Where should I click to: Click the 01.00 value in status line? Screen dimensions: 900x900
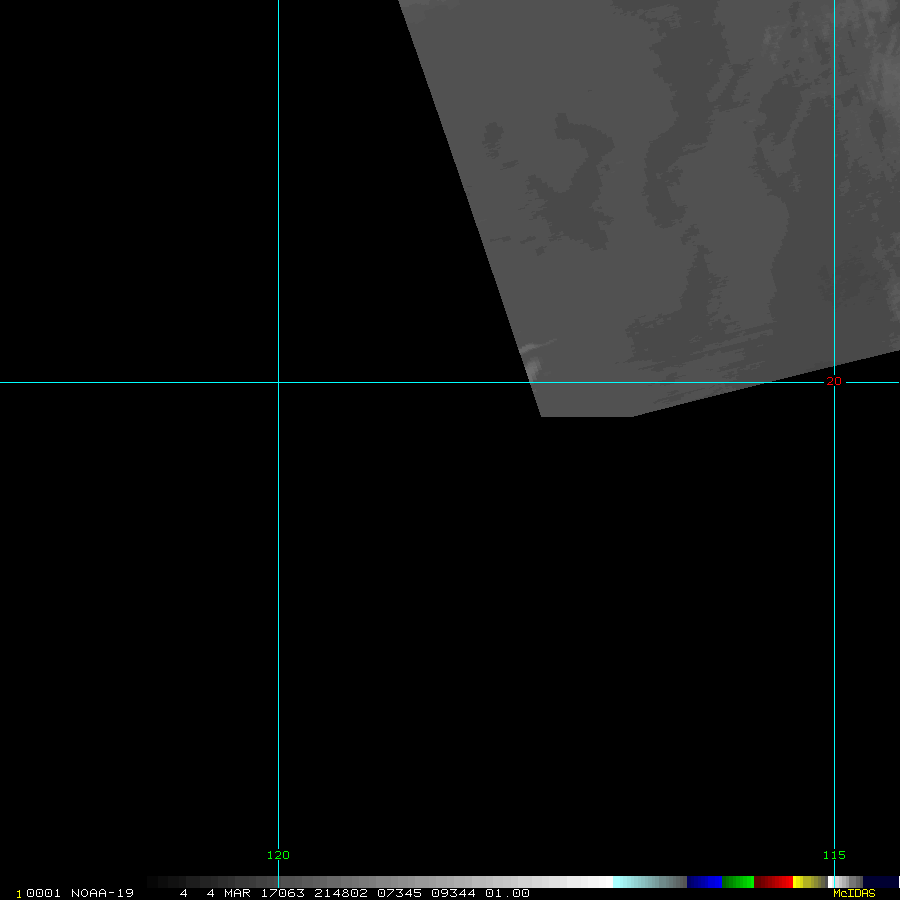507,893
